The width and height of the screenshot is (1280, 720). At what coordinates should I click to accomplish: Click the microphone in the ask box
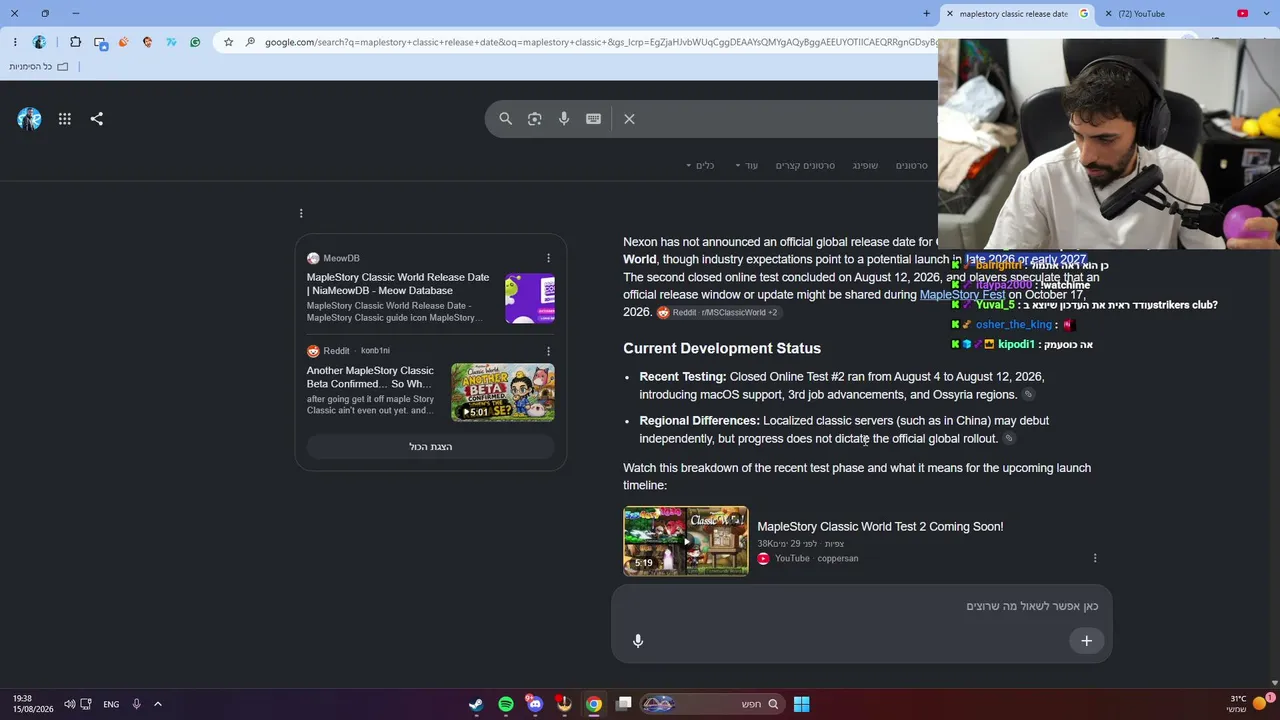point(638,641)
